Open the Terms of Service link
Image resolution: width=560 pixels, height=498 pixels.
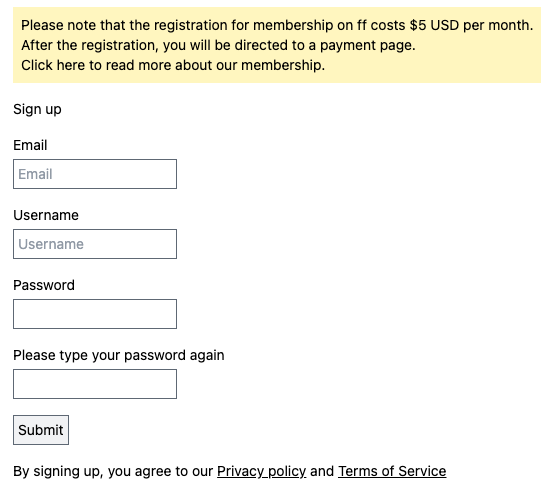click(x=392, y=471)
